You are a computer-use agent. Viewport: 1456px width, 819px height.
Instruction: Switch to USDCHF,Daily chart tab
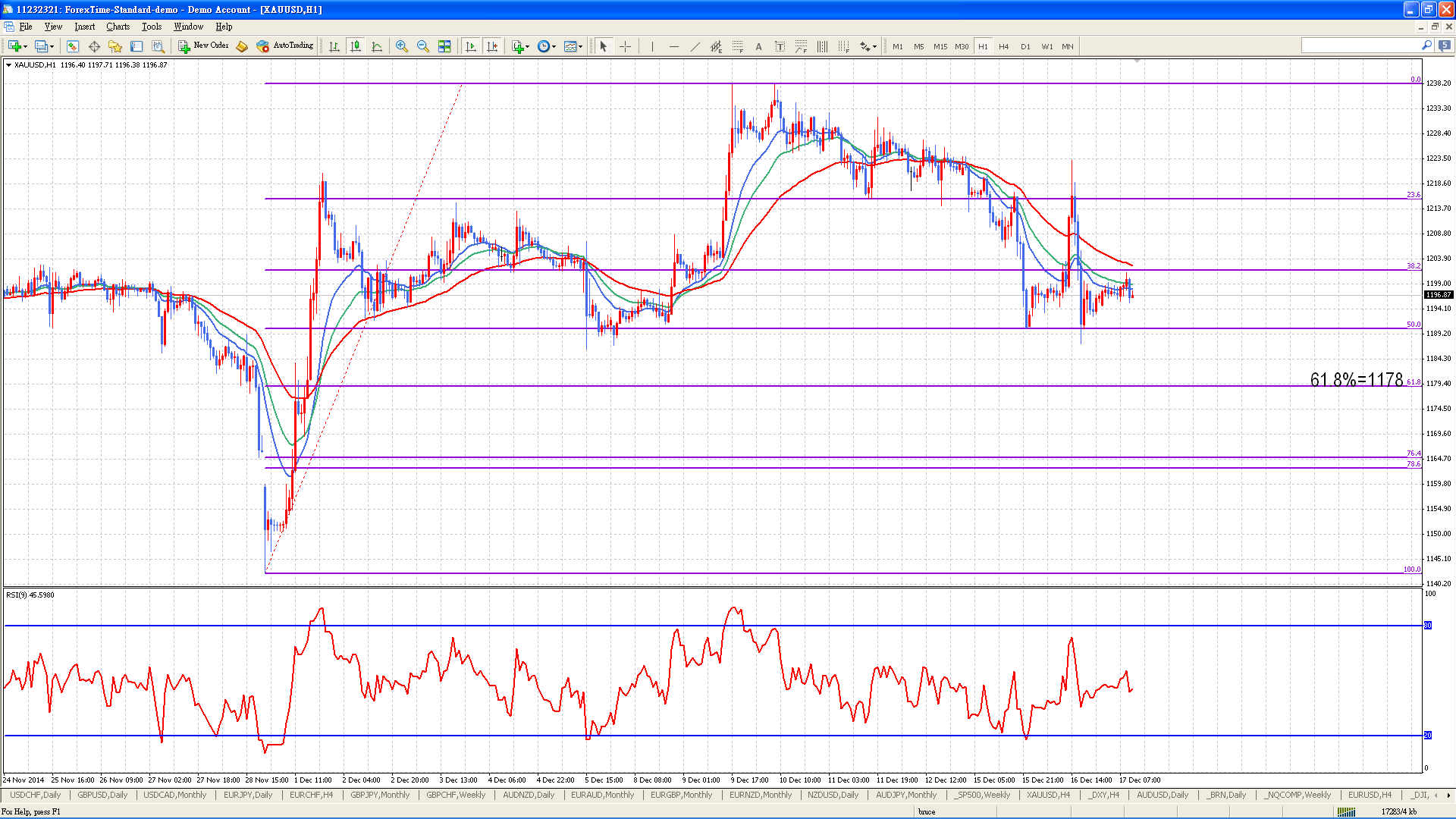36,795
